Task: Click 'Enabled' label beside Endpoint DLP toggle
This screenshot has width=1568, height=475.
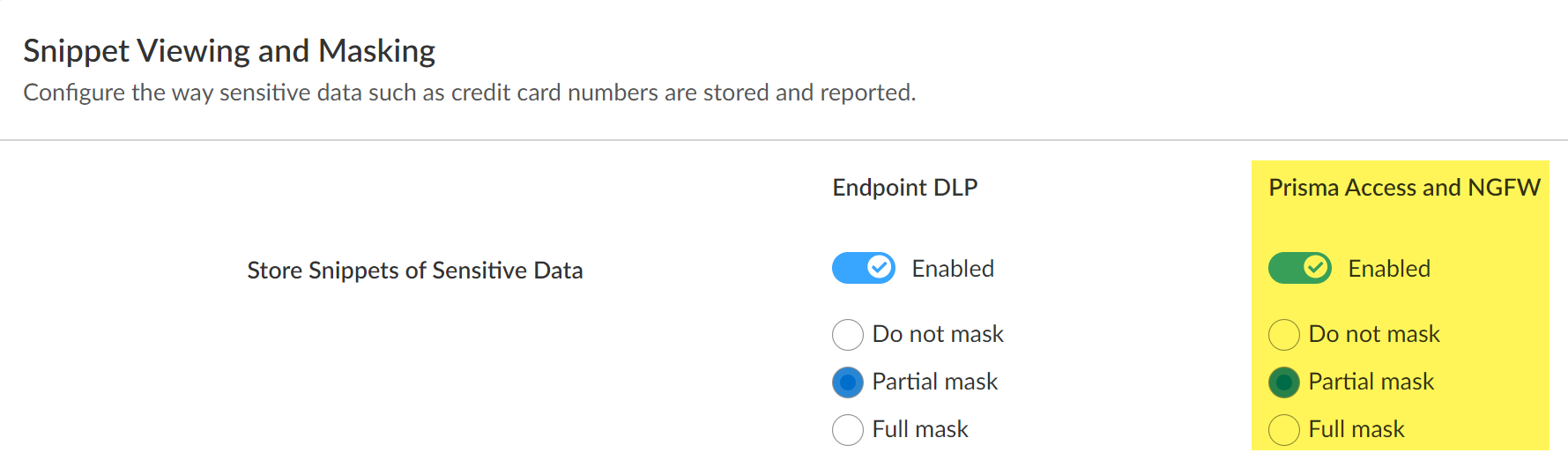Action: coord(952,269)
